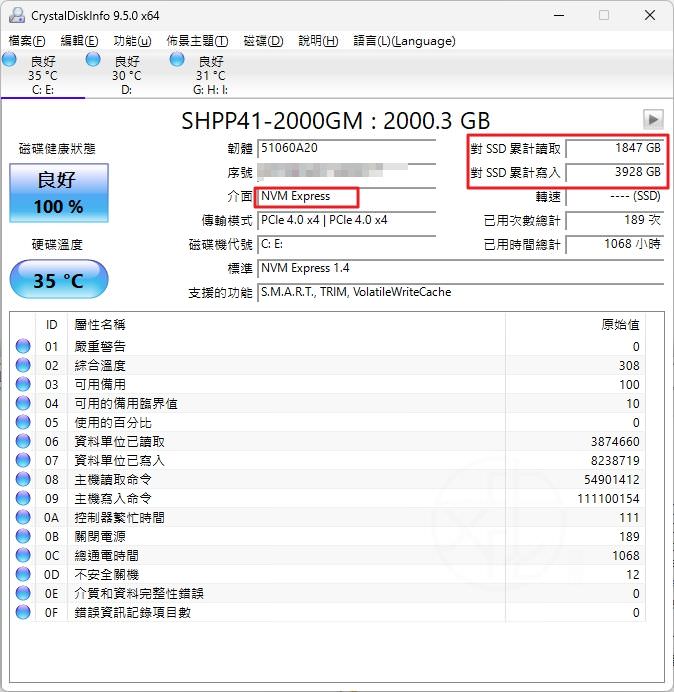Screen dimensions: 674x692
Task: Select the 30 °C D: disk tab
Action: [x=127, y=74]
